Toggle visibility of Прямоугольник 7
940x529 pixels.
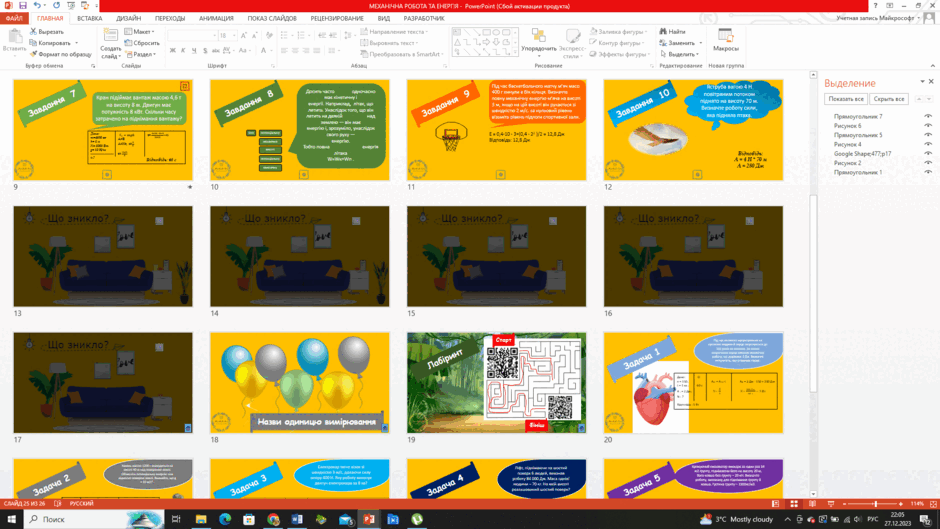[928, 116]
